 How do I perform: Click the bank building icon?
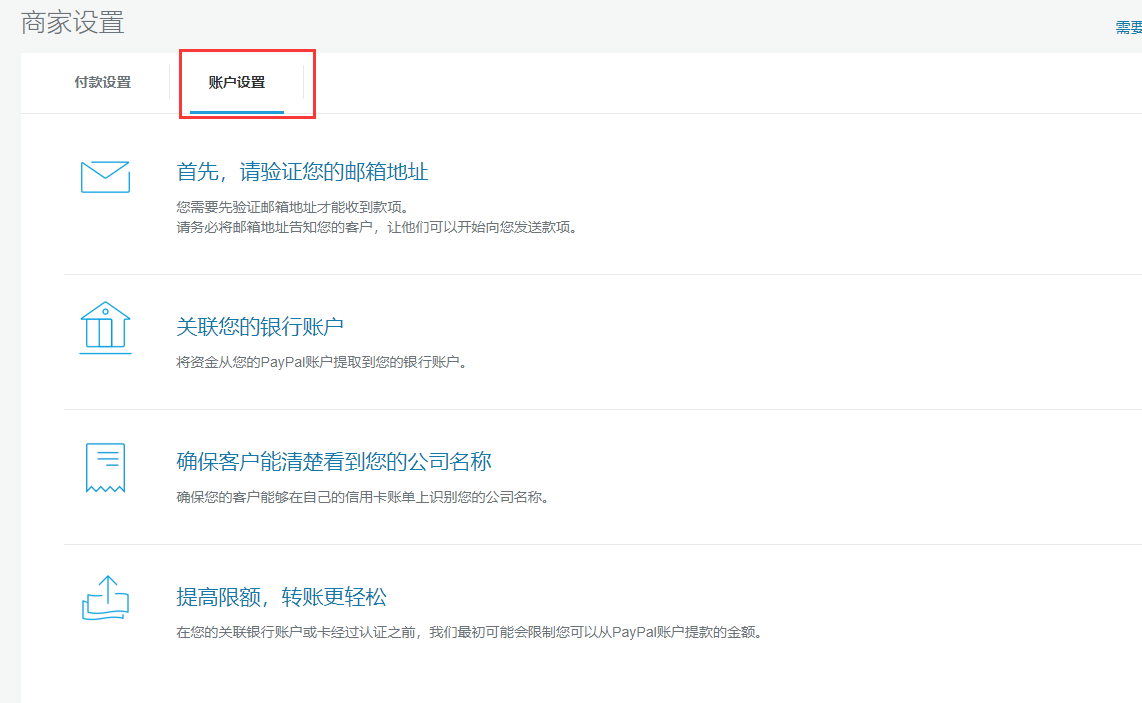point(105,327)
